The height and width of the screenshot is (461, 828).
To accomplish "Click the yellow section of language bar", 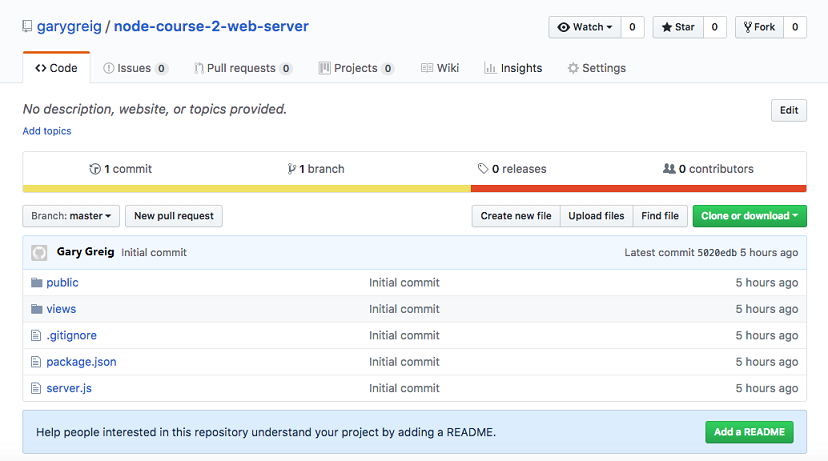I will tap(246, 188).
